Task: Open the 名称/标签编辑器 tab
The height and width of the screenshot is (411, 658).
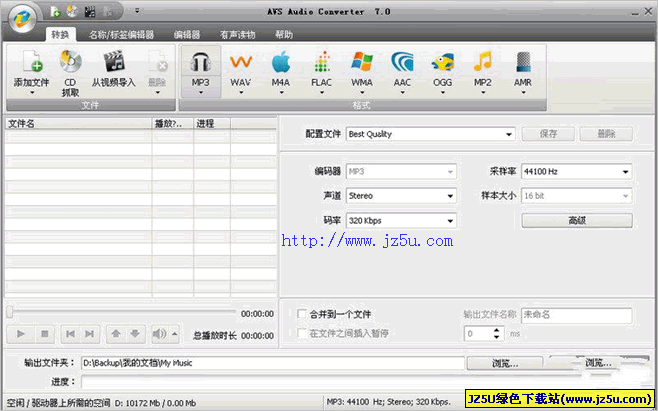Action: point(121,35)
